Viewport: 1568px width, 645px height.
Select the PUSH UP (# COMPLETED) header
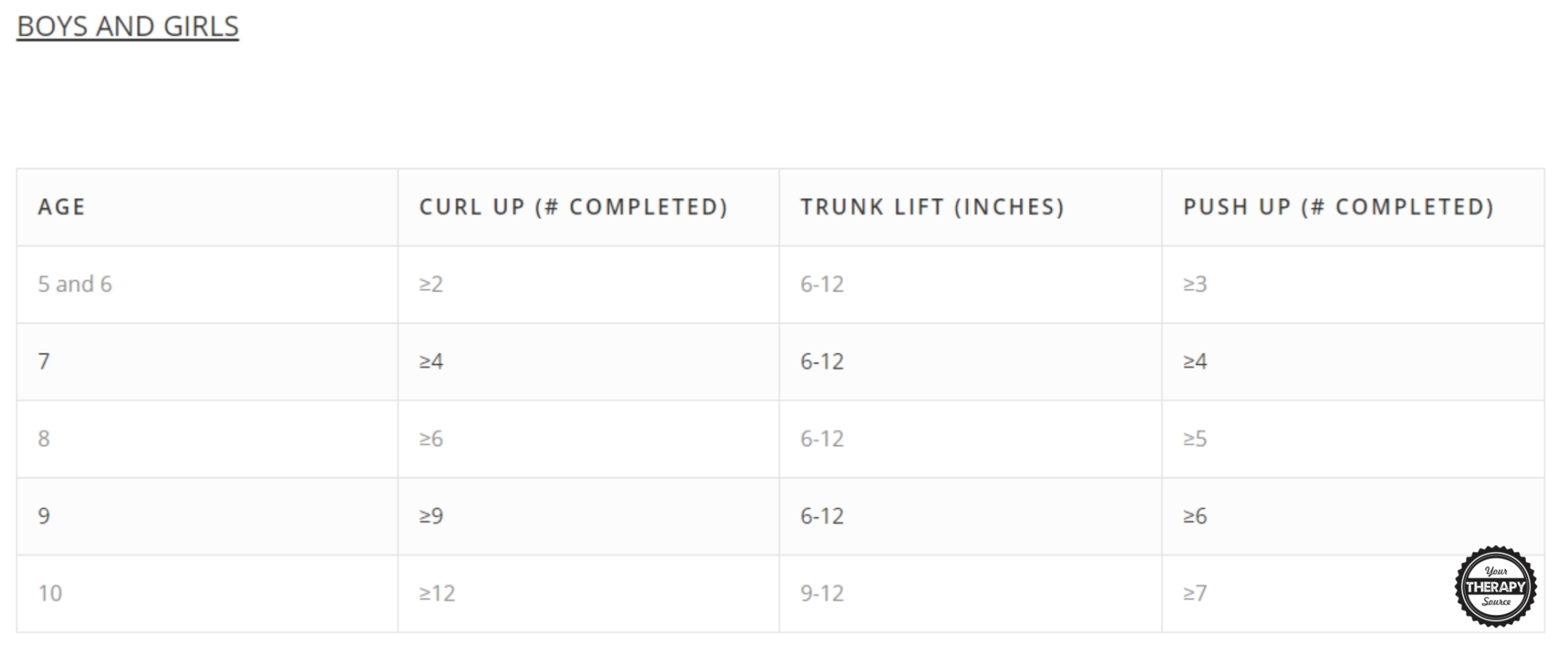(x=1338, y=207)
